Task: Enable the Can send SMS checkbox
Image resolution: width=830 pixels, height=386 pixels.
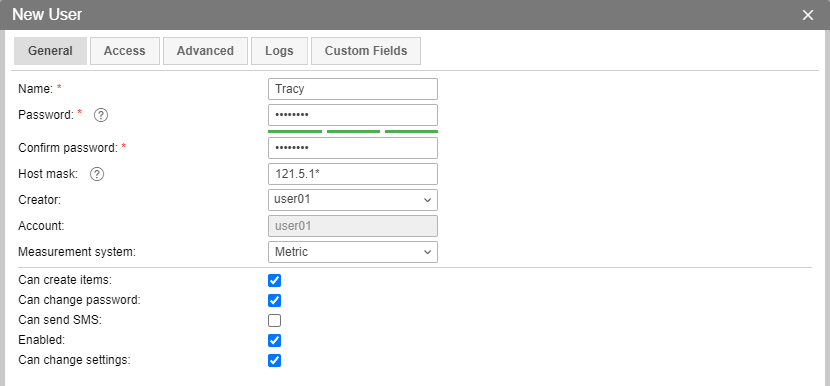Action: 274,321
